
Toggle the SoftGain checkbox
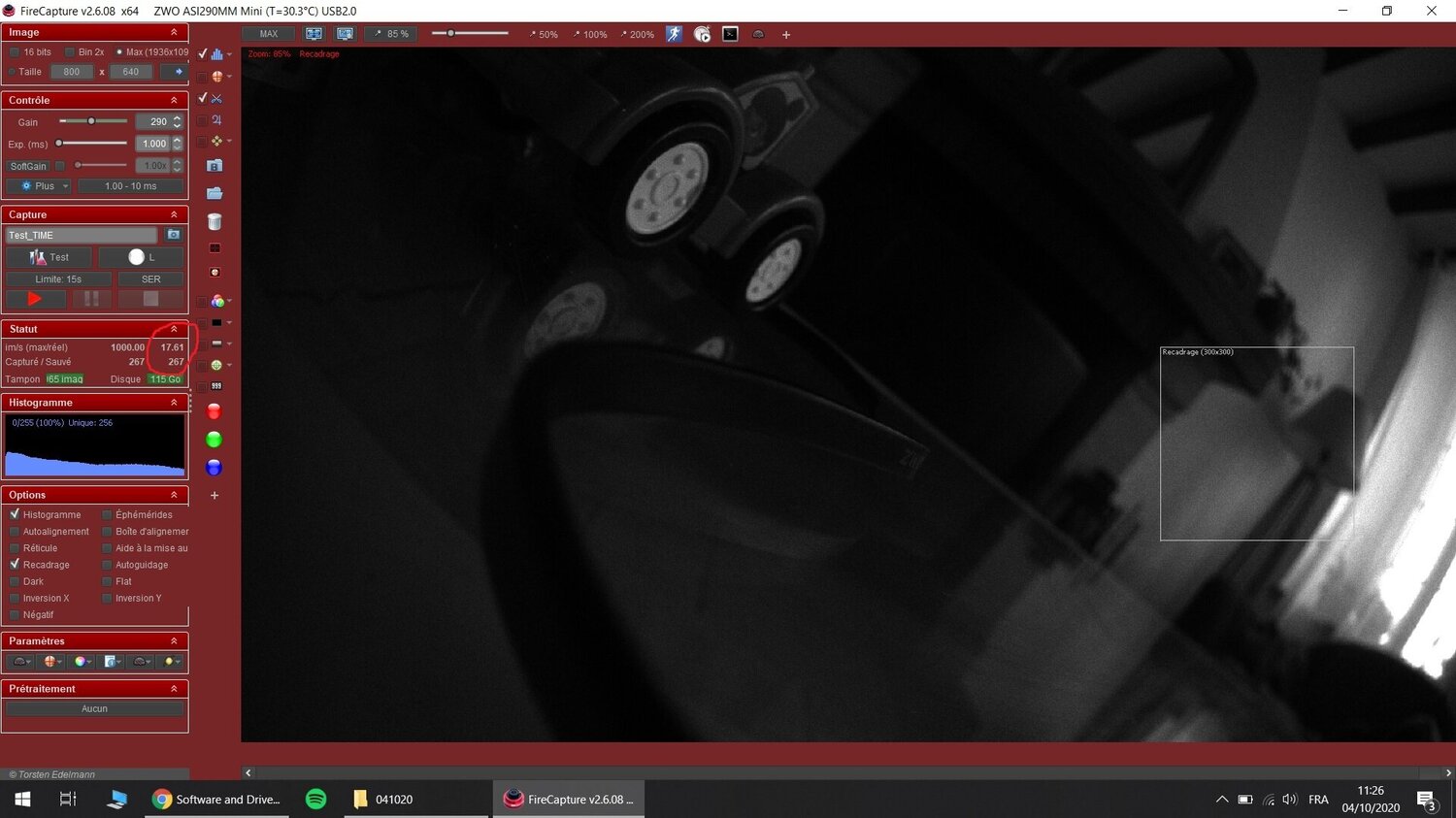pyautogui.click(x=60, y=166)
